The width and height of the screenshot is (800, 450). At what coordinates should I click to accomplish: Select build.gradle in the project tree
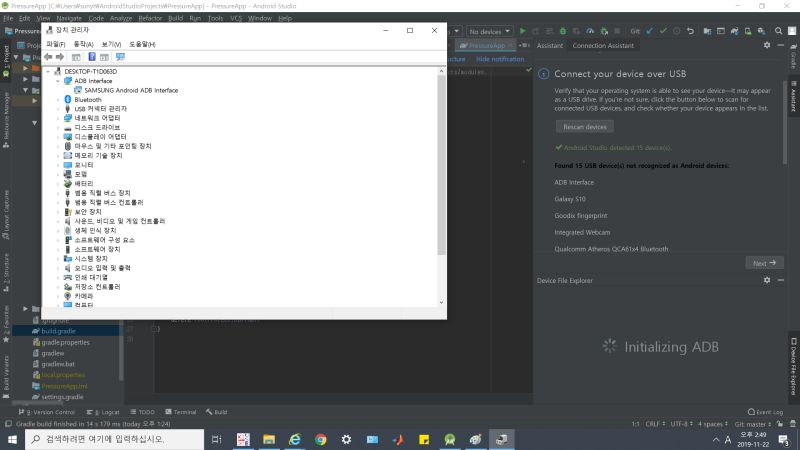(58, 331)
